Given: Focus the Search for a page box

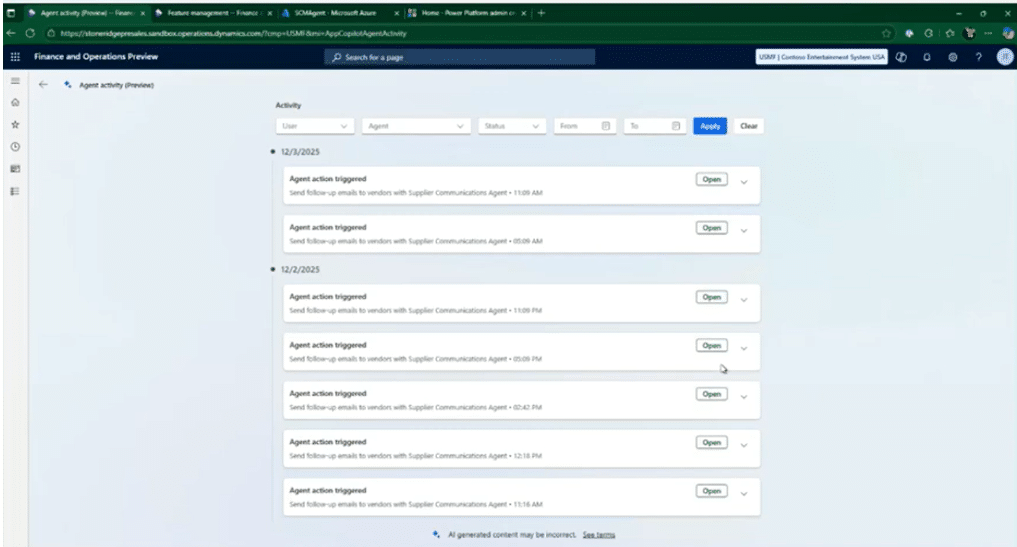Looking at the screenshot, I should (x=459, y=57).
